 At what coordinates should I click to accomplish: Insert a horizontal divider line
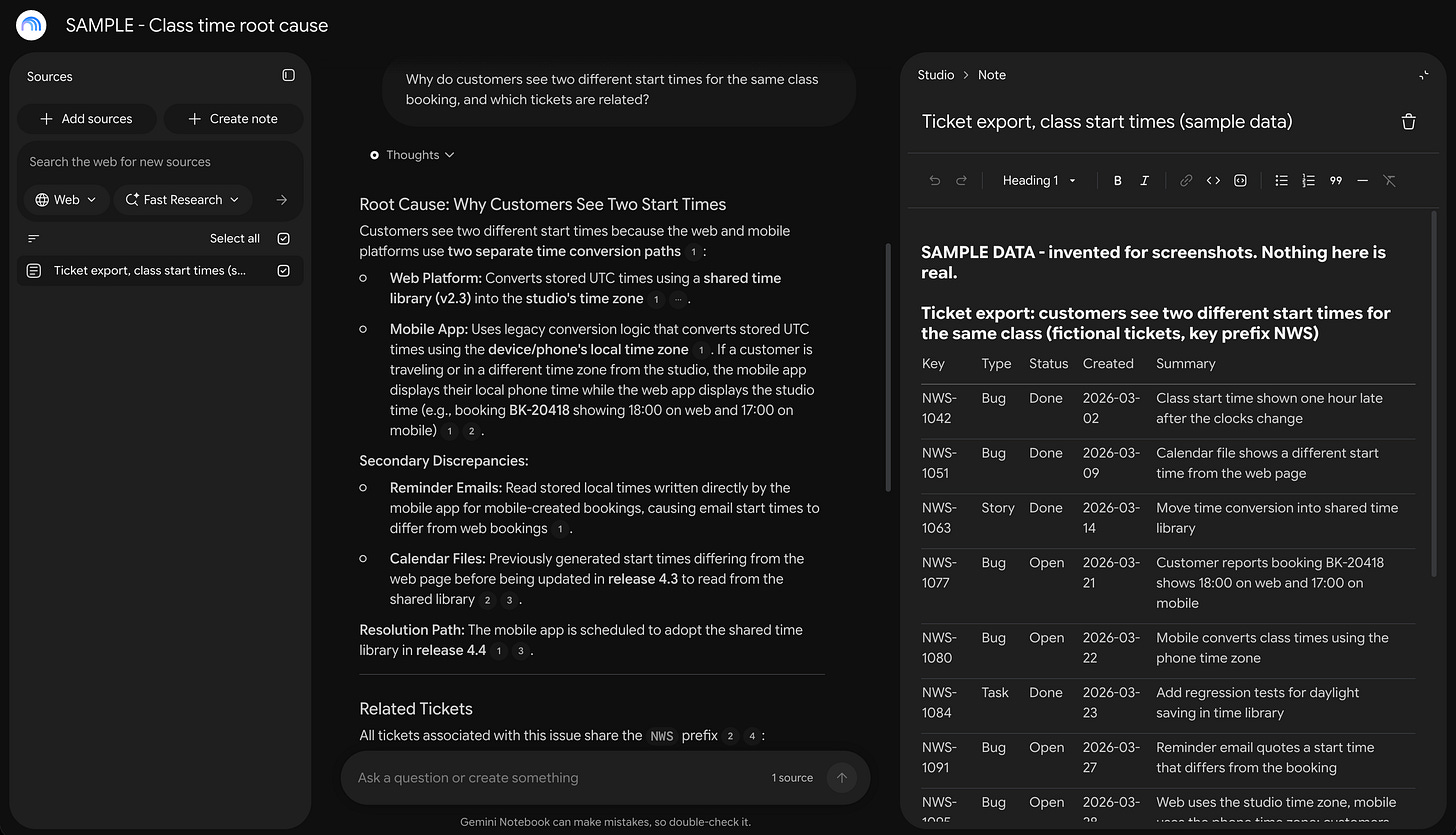pos(1362,181)
